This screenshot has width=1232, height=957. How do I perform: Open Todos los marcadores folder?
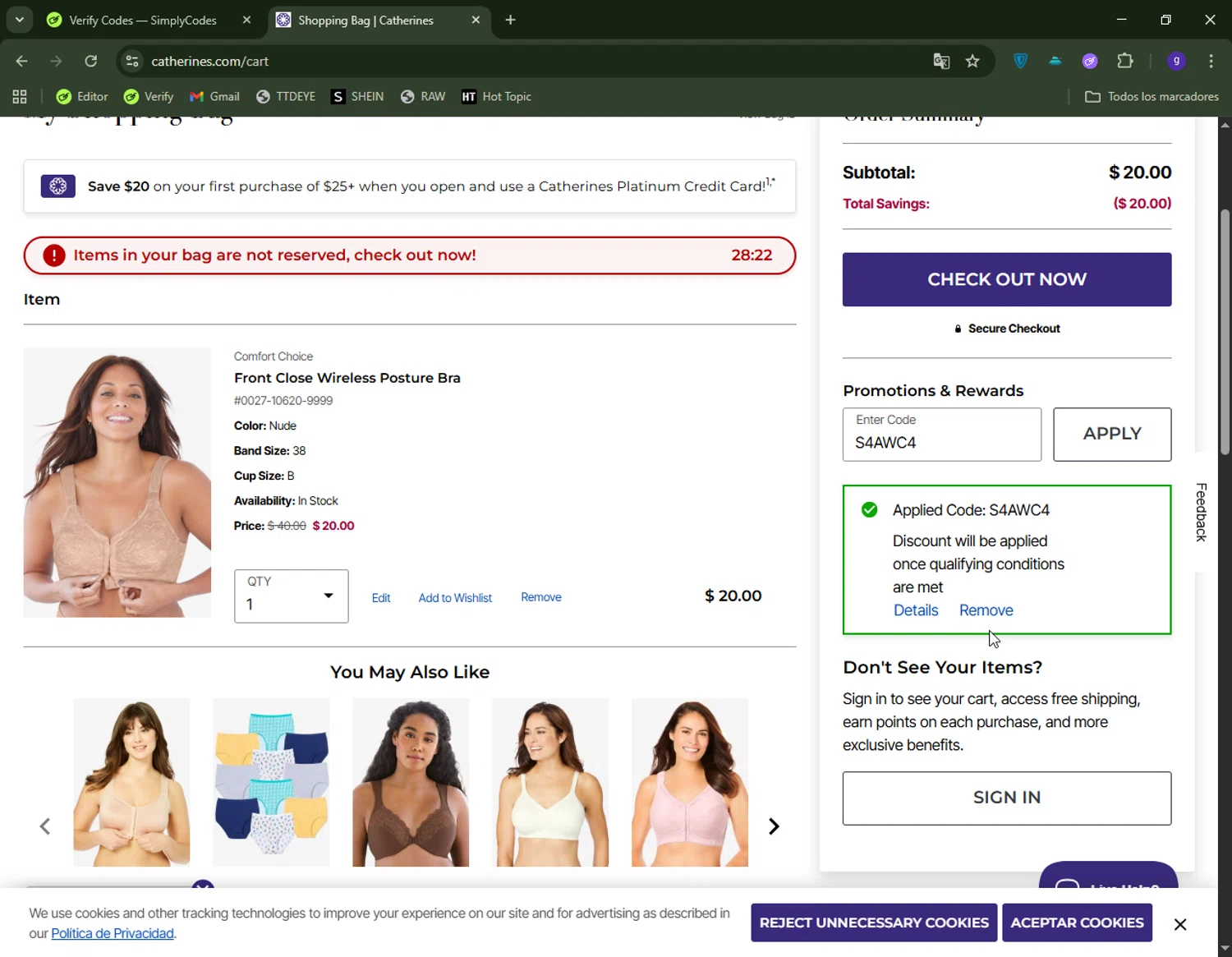[1152, 97]
